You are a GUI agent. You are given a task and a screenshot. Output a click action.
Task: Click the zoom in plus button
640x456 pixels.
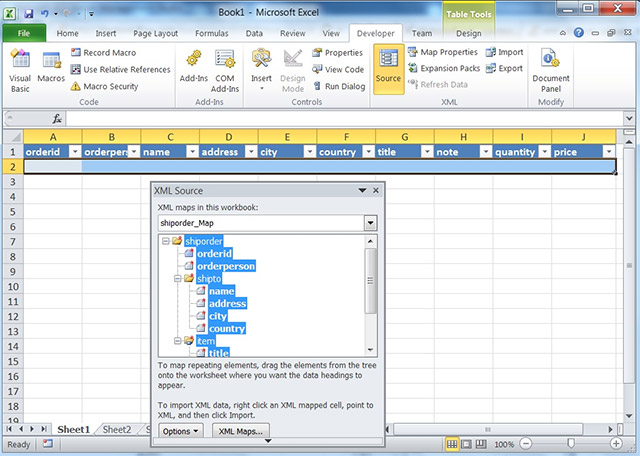616,444
